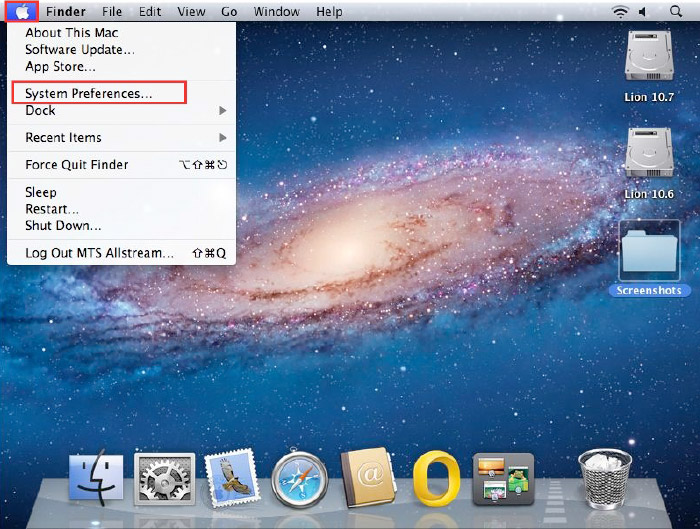Launch Safari compass in Dock

point(299,479)
